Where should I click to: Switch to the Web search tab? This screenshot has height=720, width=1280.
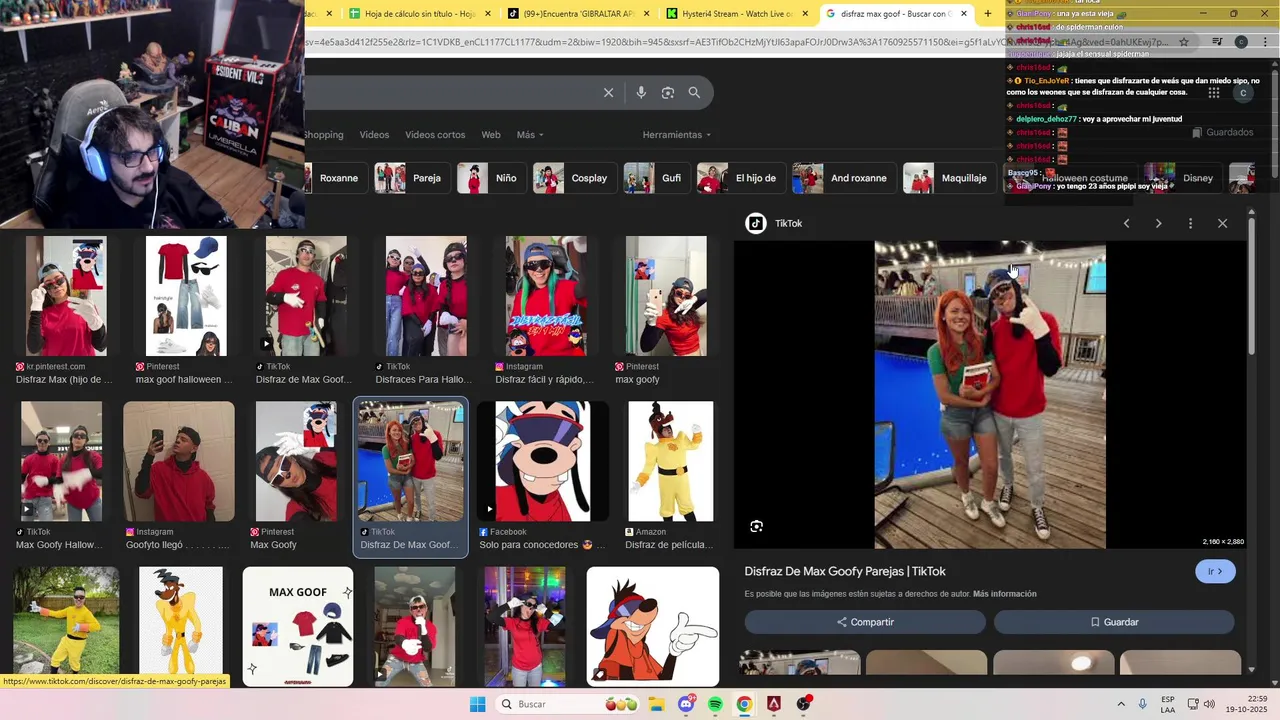(x=490, y=135)
